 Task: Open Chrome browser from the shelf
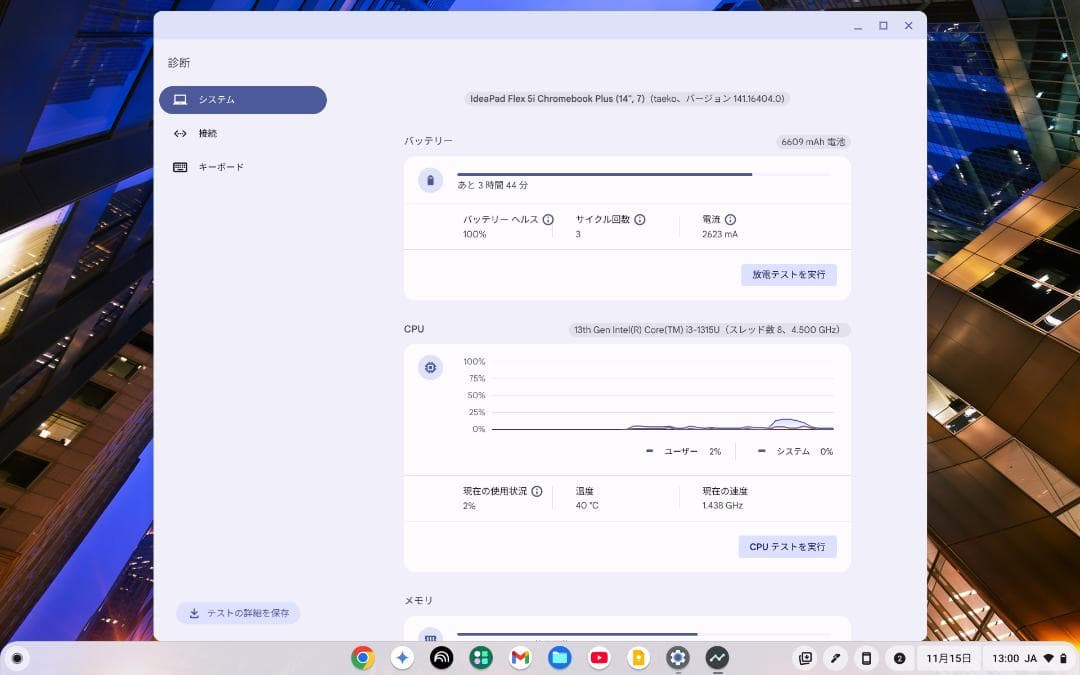363,658
